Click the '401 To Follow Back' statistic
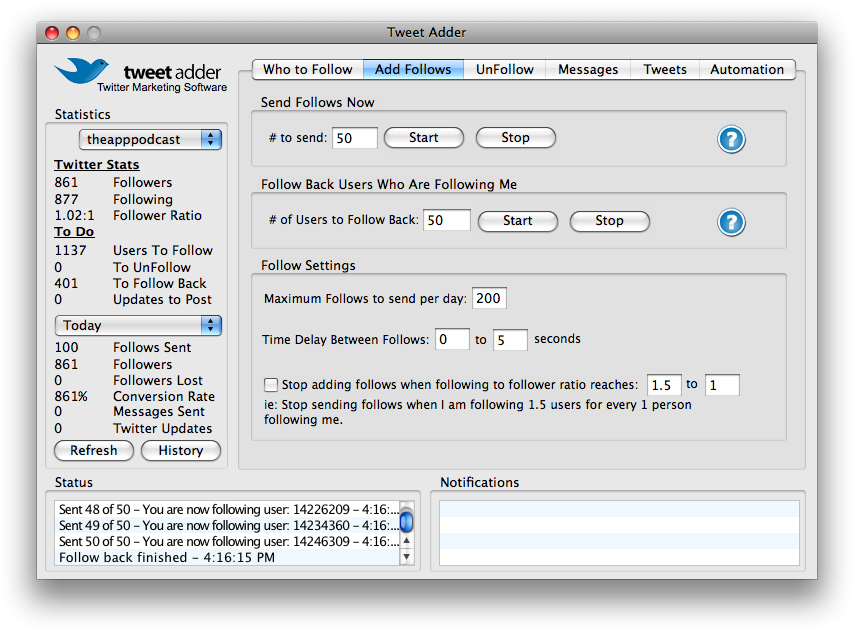 pyautogui.click(x=131, y=283)
